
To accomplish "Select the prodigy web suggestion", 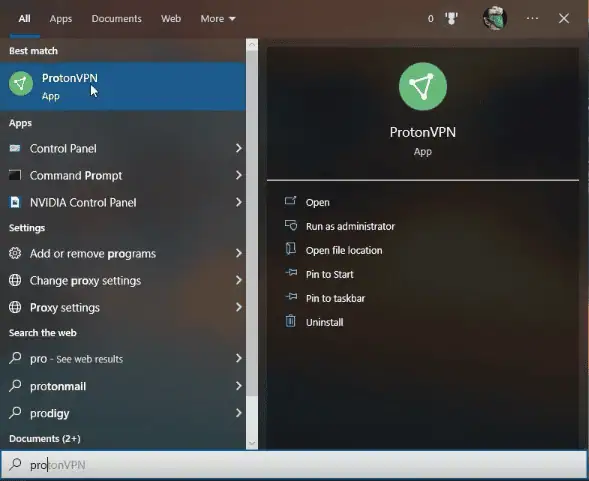I will 123,413.
